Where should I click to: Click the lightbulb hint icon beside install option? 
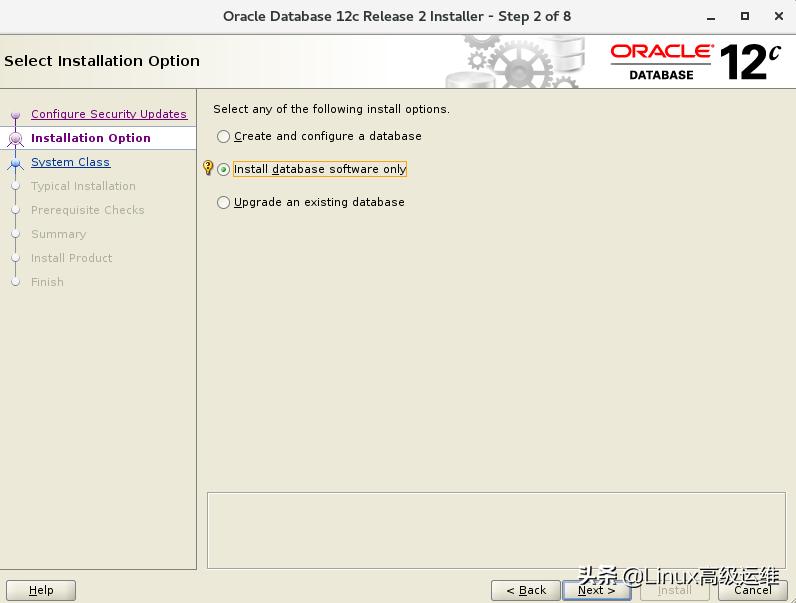(208, 168)
